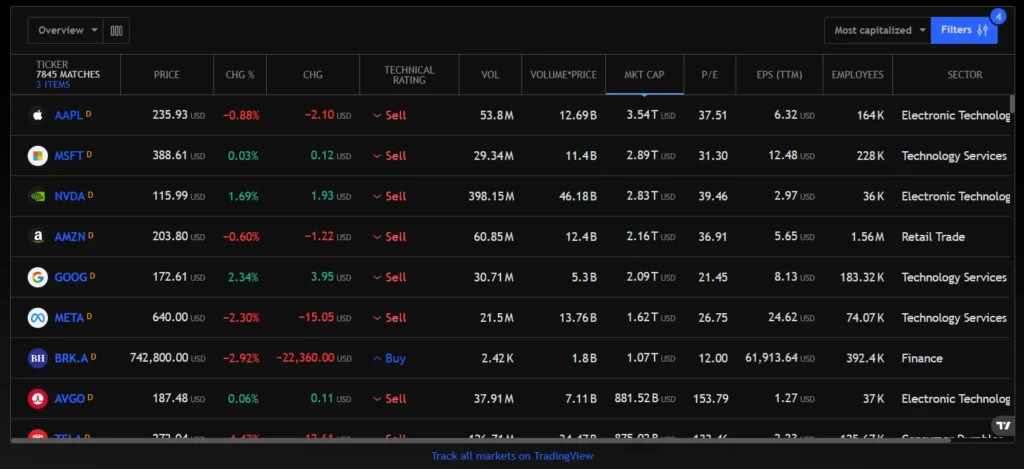Open the BRK.A ticker link

71,358
